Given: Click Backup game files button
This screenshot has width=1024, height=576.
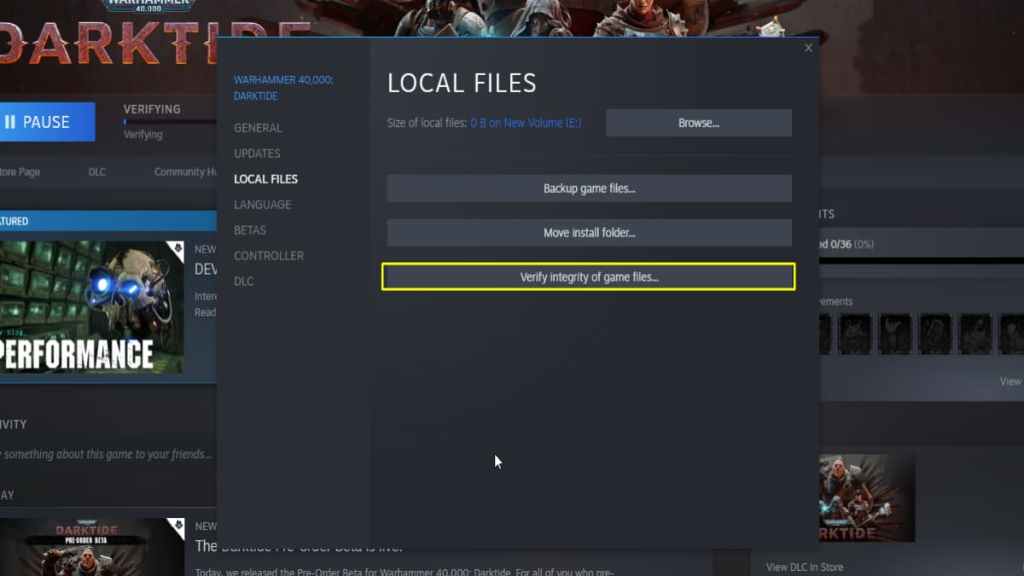Looking at the screenshot, I should (589, 188).
